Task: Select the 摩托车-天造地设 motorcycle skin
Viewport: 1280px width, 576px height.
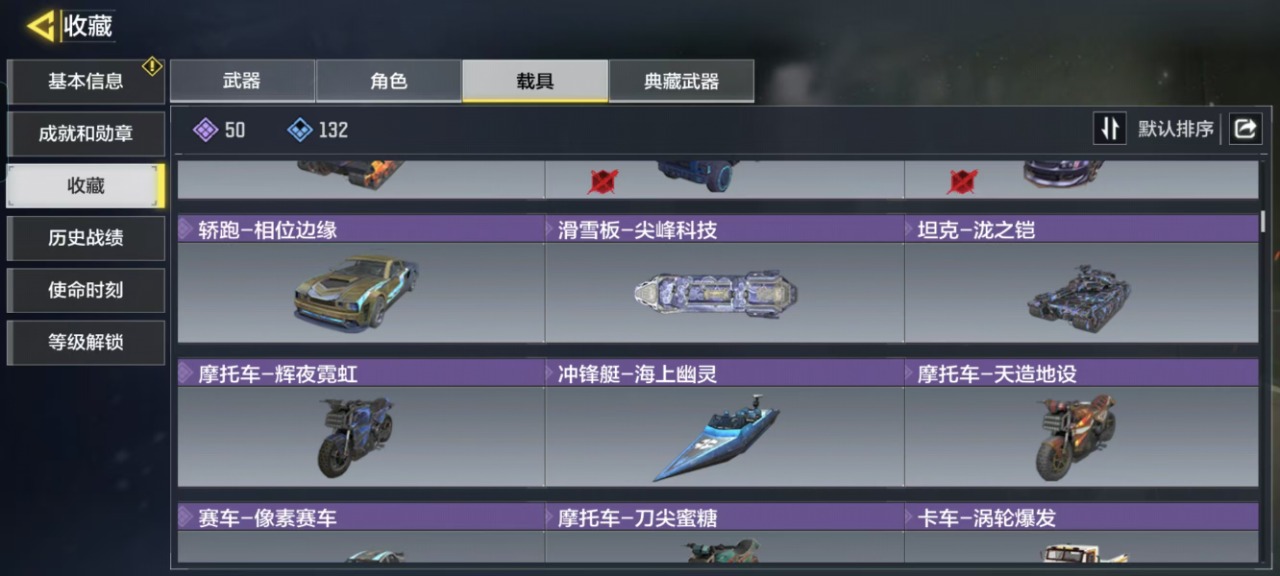Action: (1081, 437)
